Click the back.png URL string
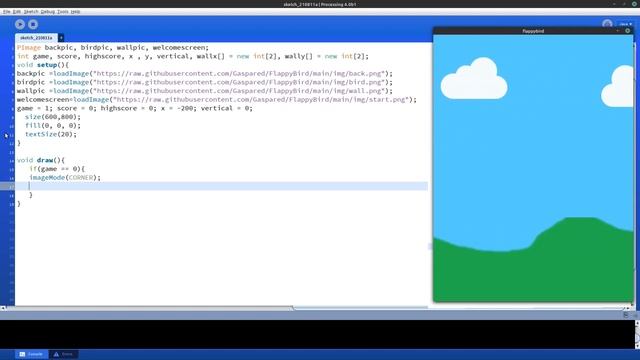 pos(240,73)
